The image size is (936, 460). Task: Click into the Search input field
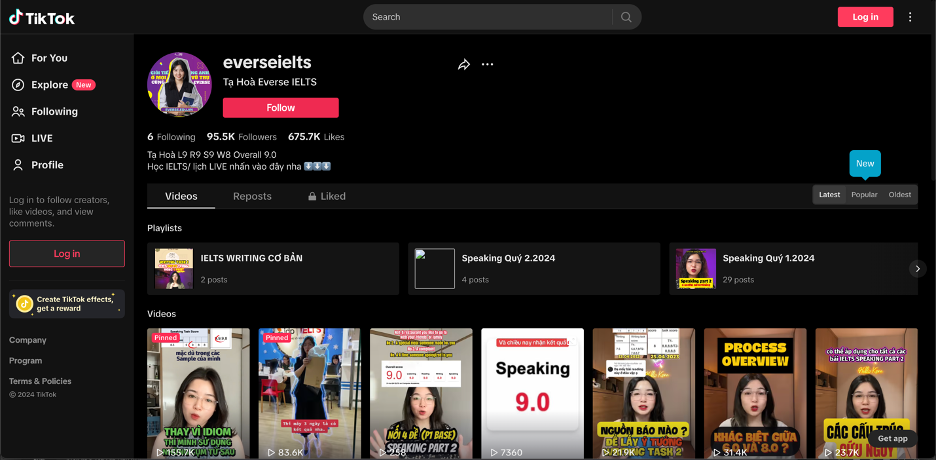[x=488, y=17]
